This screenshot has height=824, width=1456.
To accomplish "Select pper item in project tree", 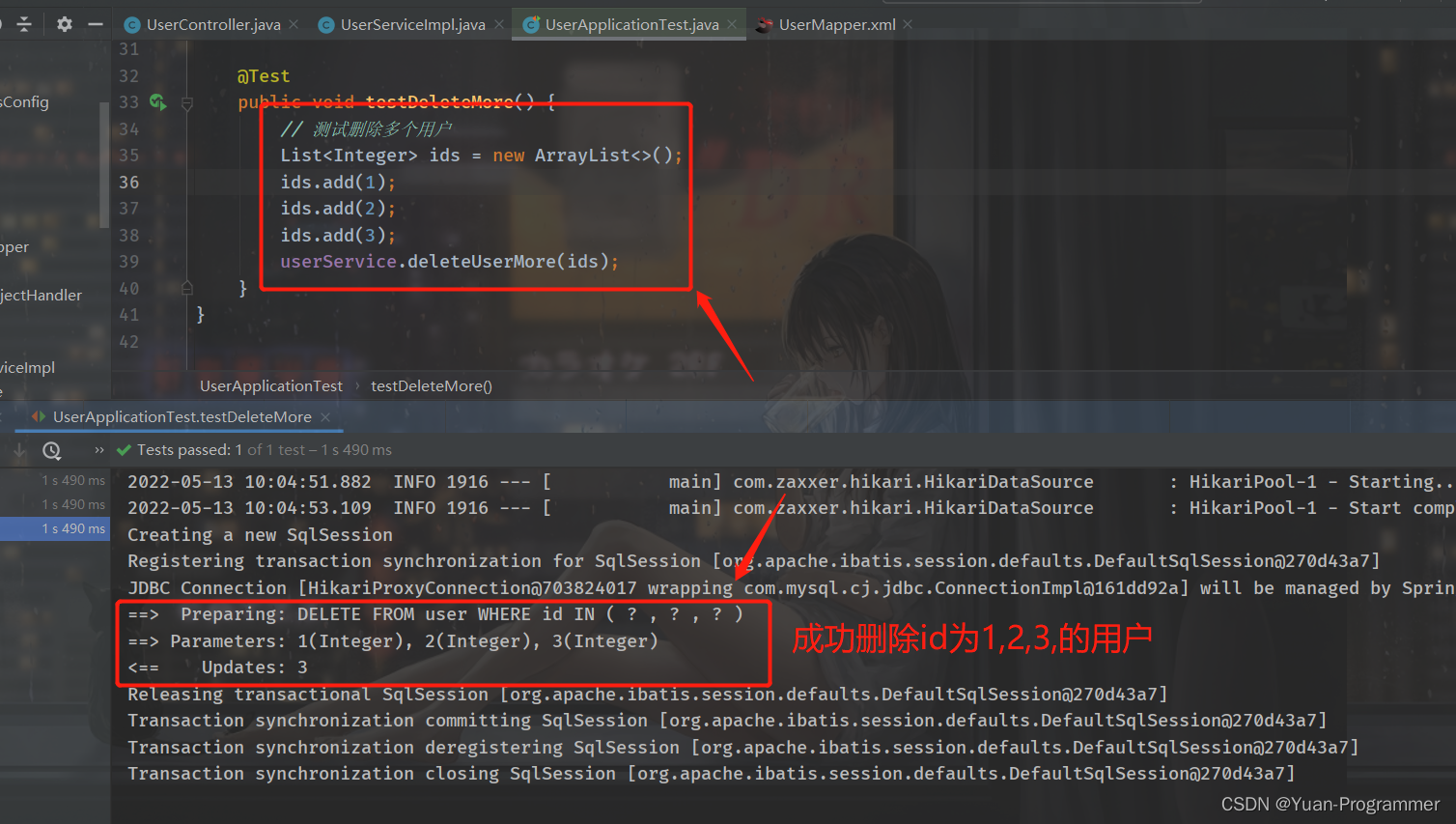I will pyautogui.click(x=14, y=247).
